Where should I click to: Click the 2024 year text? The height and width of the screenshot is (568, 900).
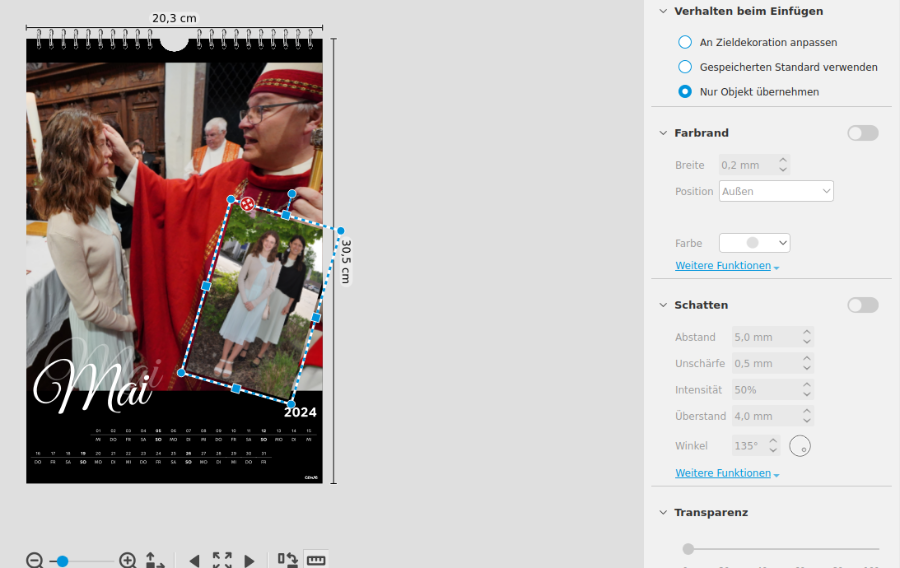[x=300, y=412]
